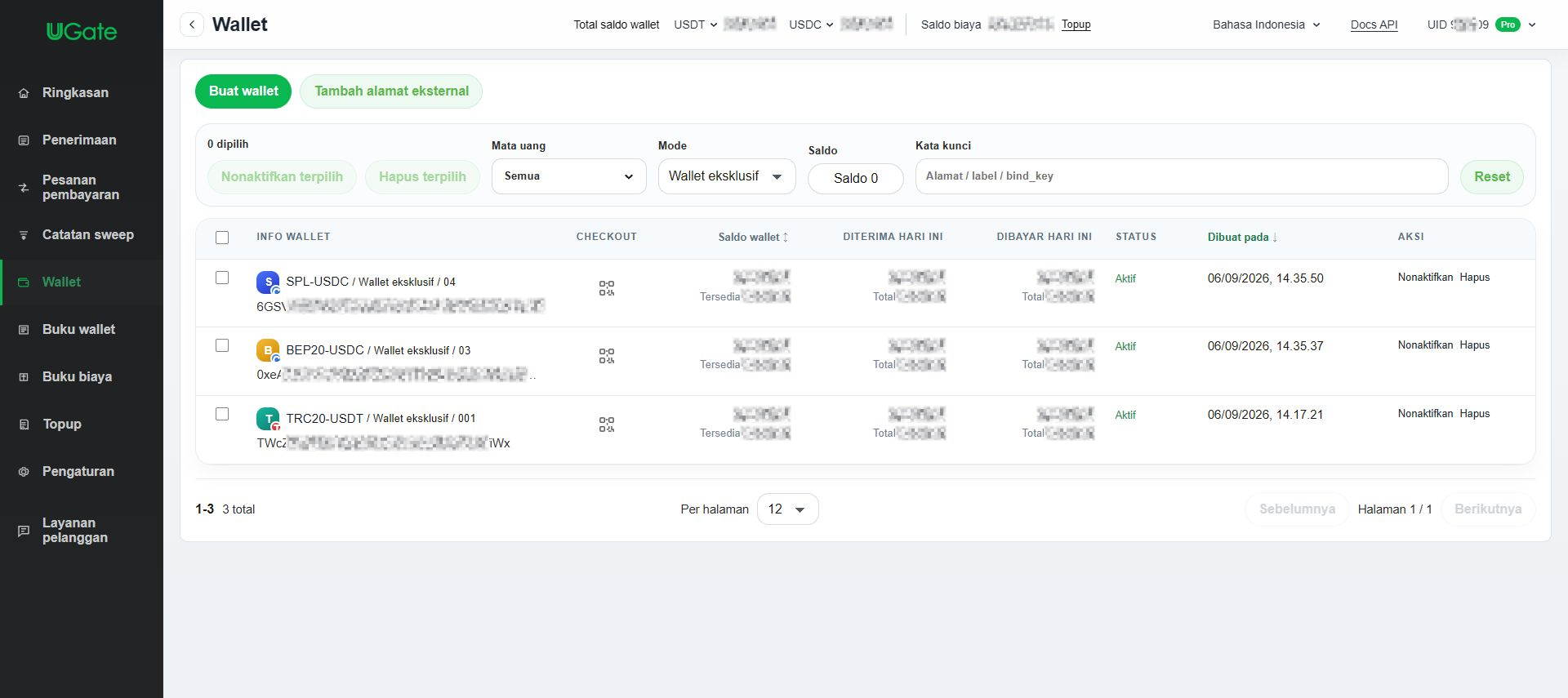1568x698 pixels.
Task: Go to Penerimaan in the sidebar
Action: point(82,140)
